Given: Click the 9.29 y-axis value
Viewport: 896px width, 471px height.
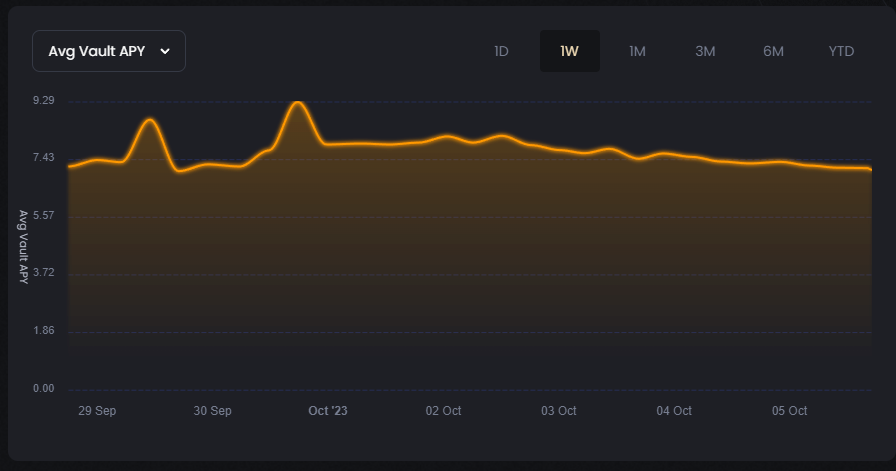Looking at the screenshot, I should pyautogui.click(x=43, y=101).
